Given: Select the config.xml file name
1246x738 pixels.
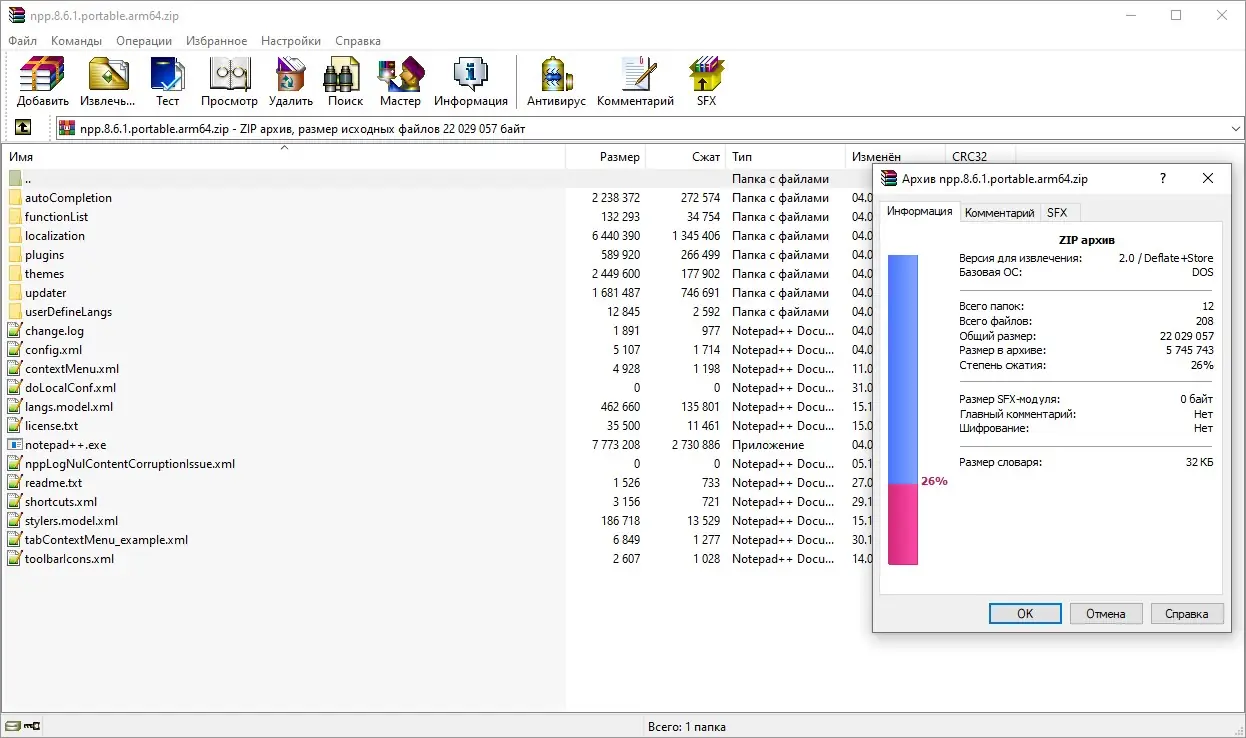Looking at the screenshot, I should pyautogui.click(x=54, y=350).
